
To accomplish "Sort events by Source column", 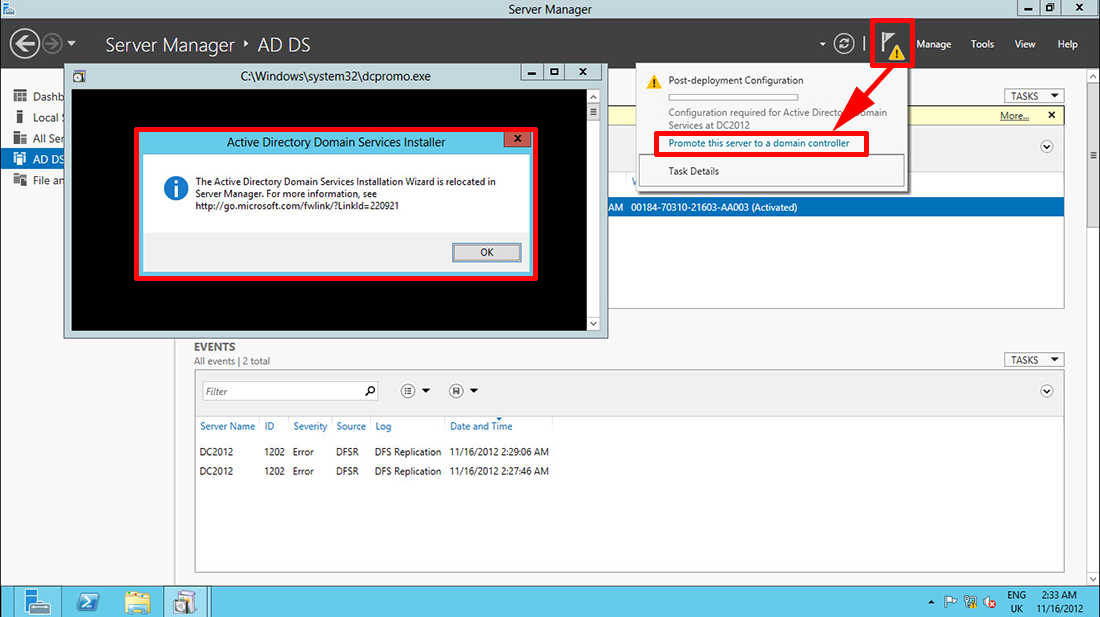I will (x=351, y=426).
